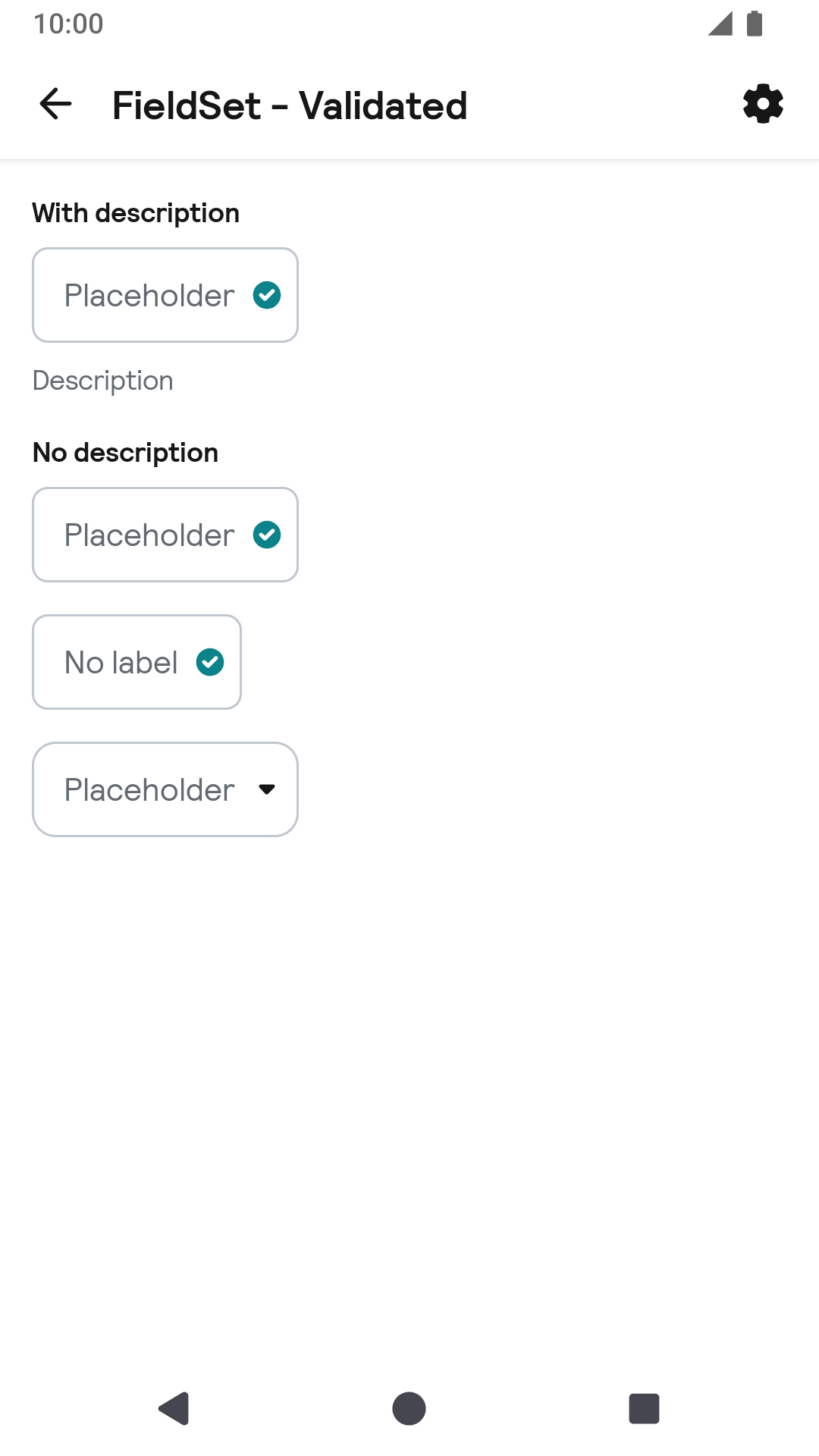The height and width of the screenshot is (1456, 819).
Task: Click the Placeholder text in the dropdown field
Action: pyautogui.click(x=149, y=789)
